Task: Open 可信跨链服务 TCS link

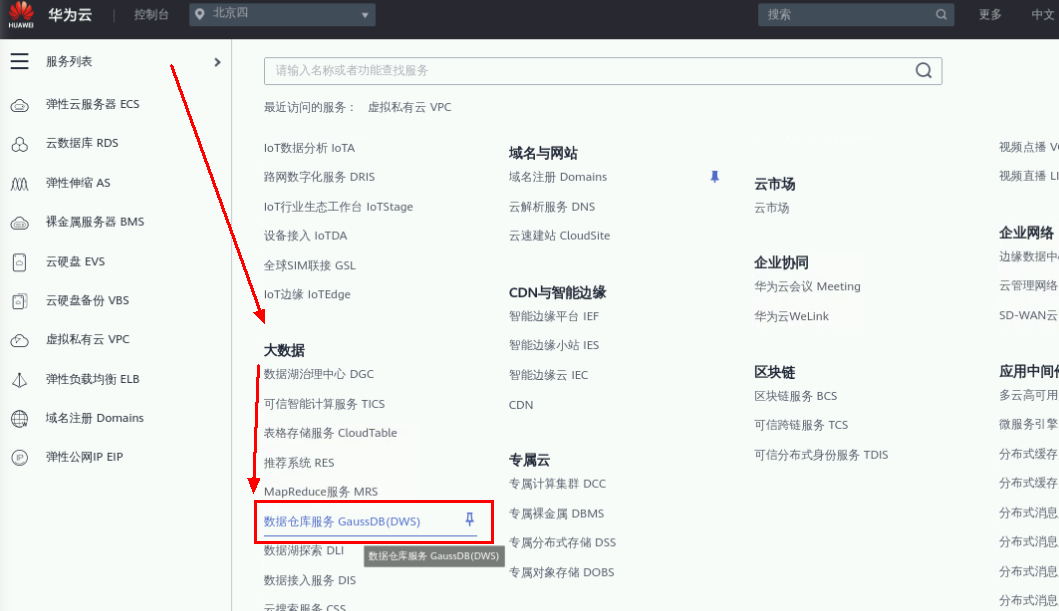Action: tap(801, 425)
